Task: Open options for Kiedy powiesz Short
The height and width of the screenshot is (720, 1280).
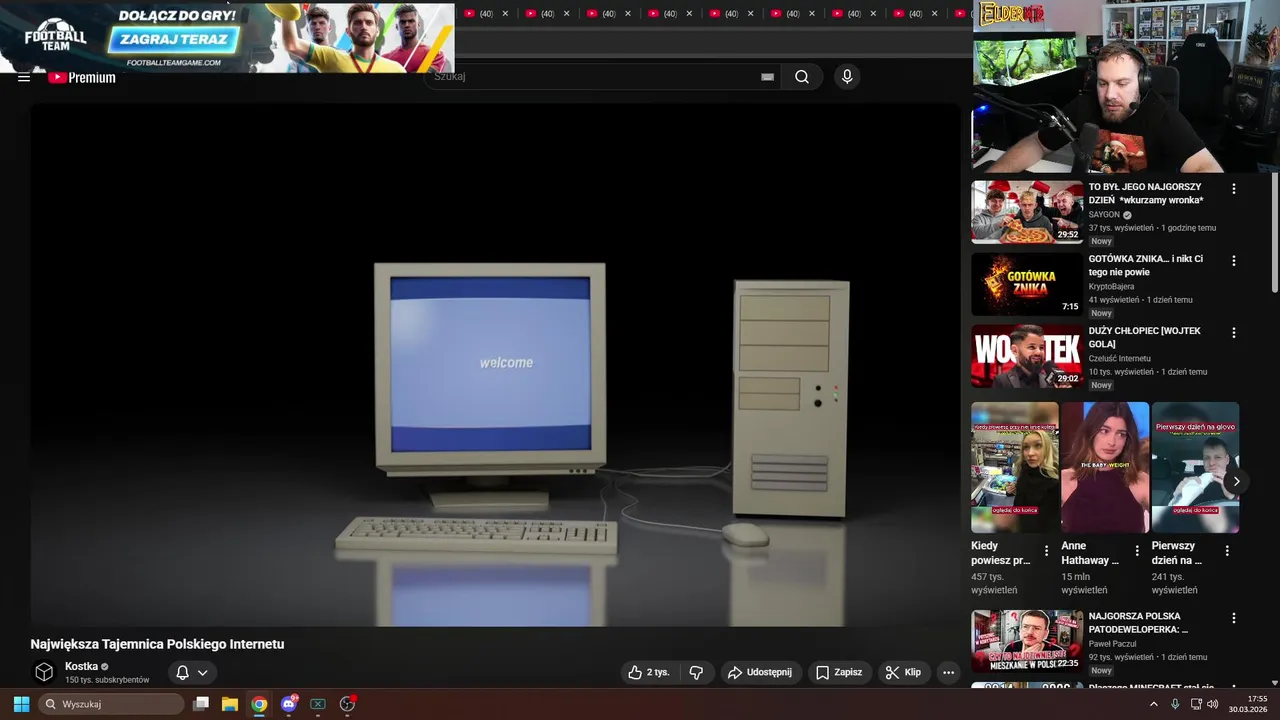Action: click(1046, 551)
